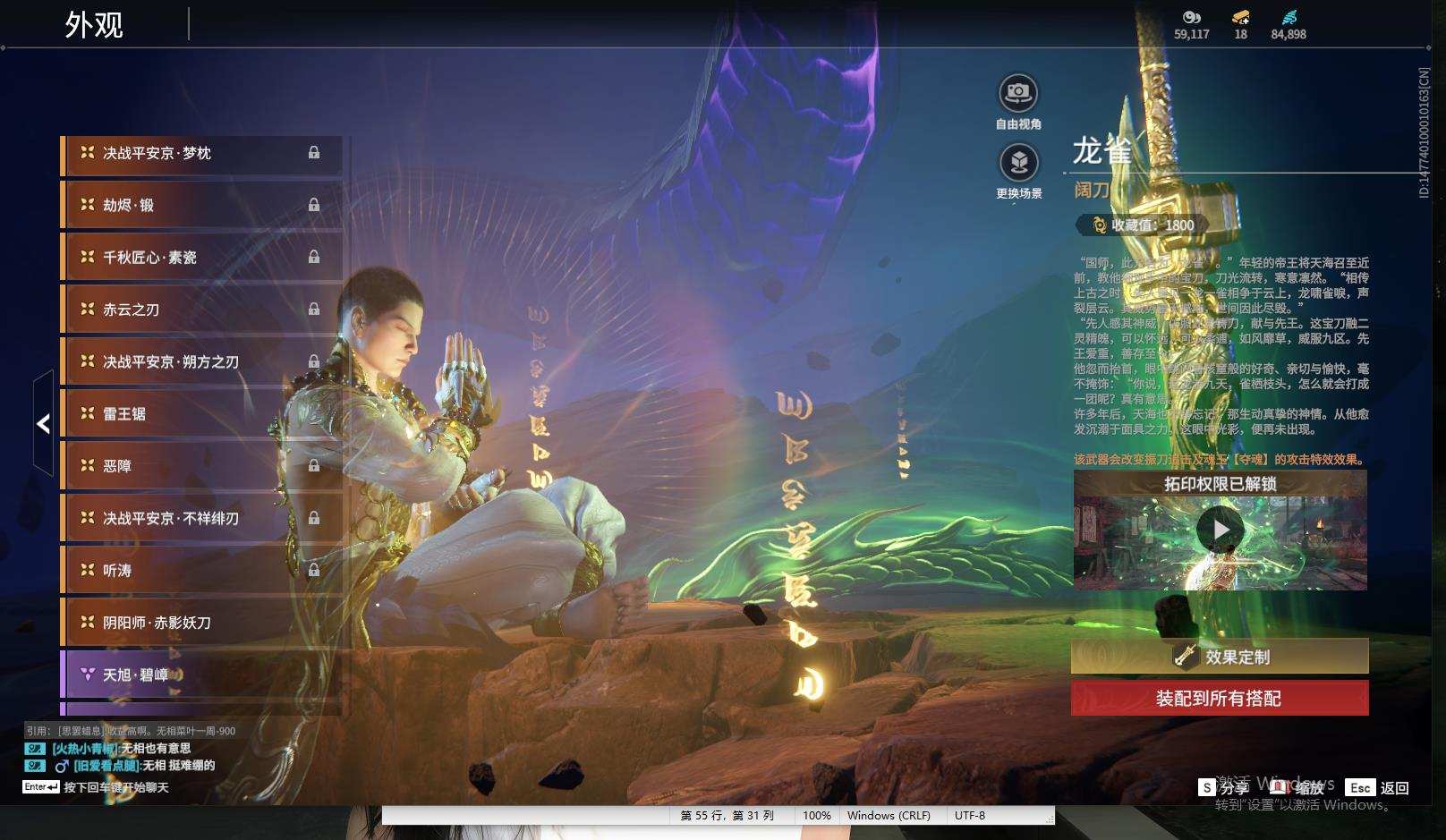Image resolution: width=1446 pixels, height=840 pixels.
Task: Click the 更换场景 change scene icon
Action: [1018, 162]
